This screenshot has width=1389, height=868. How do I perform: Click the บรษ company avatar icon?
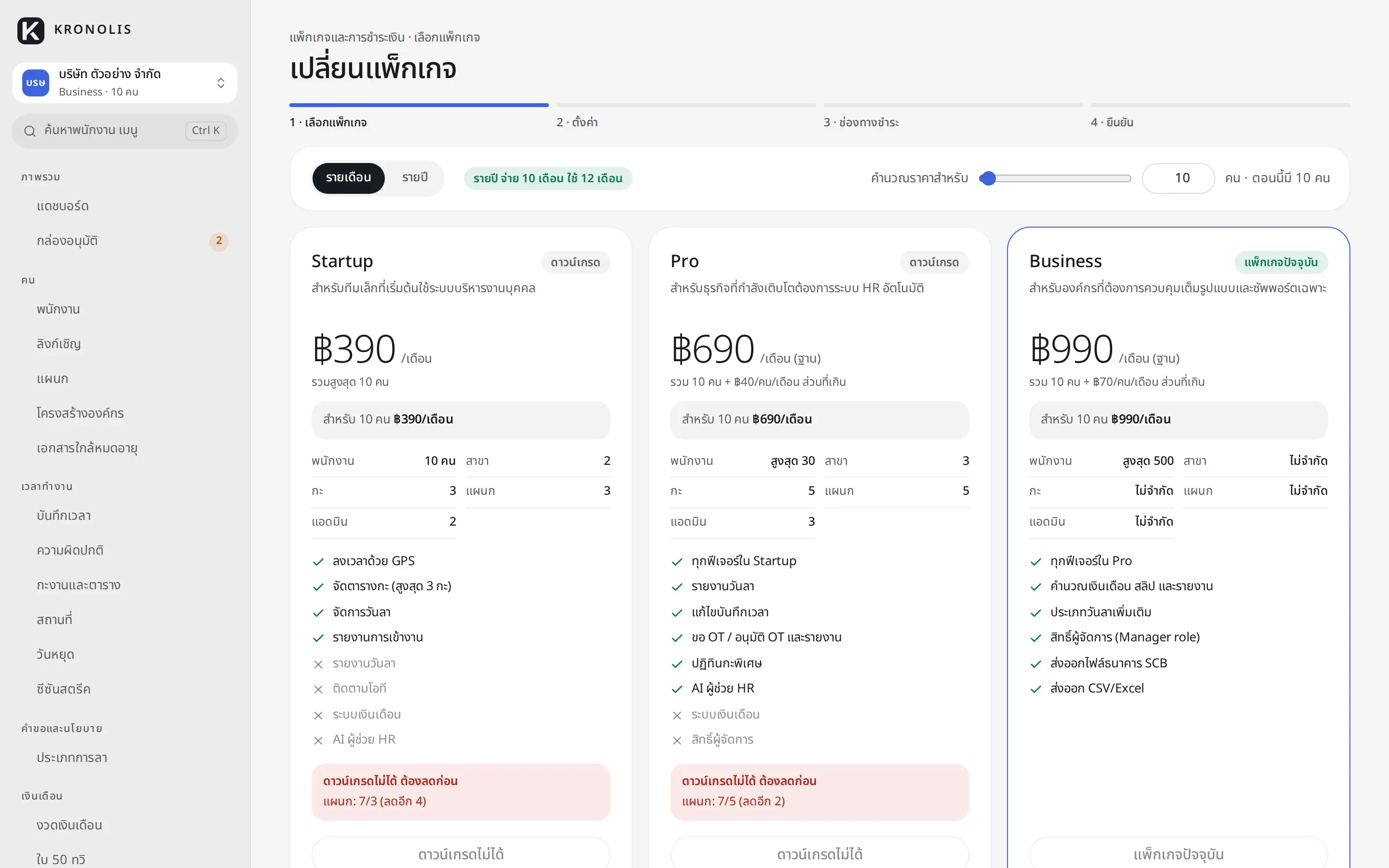pos(36,82)
